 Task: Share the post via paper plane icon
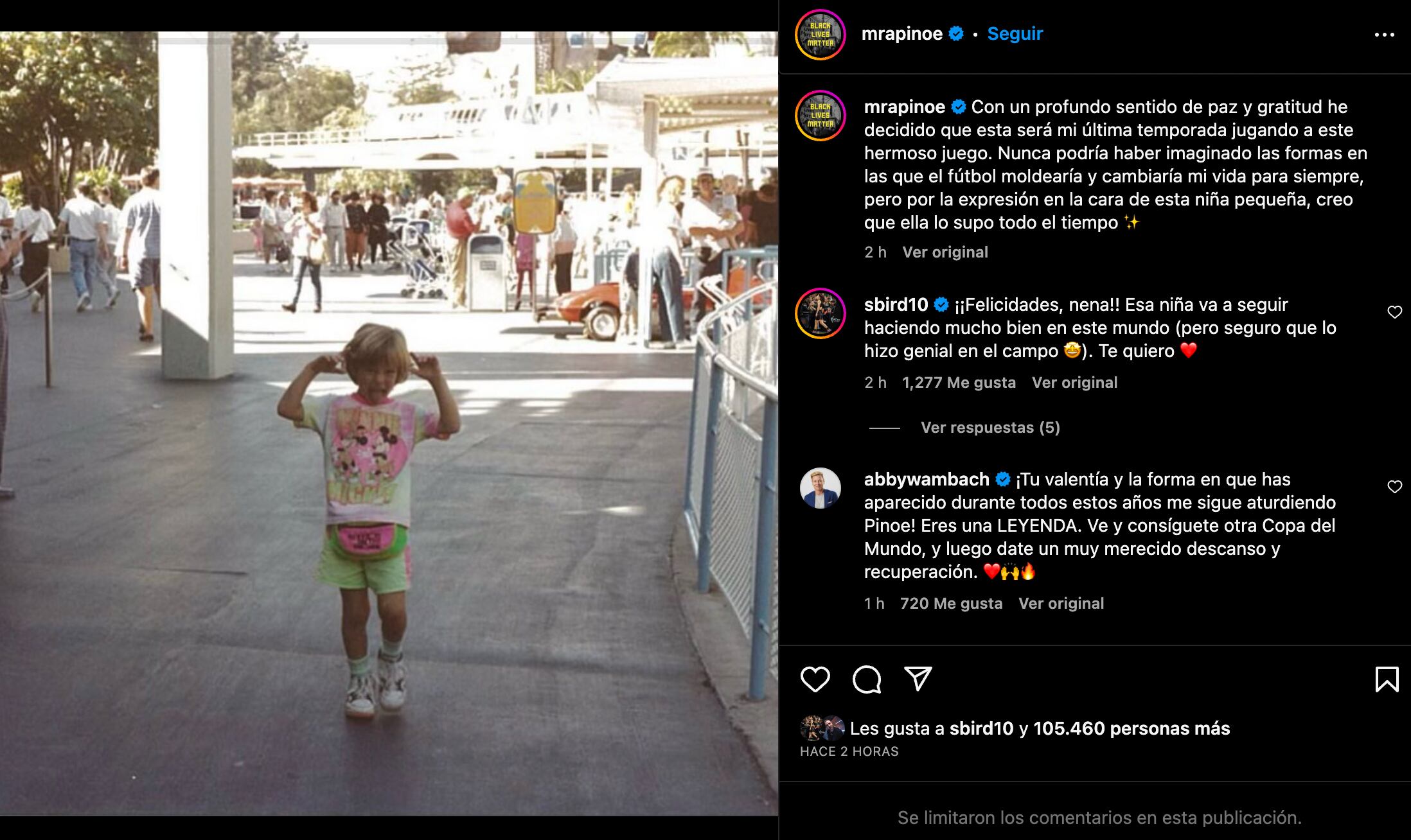918,679
